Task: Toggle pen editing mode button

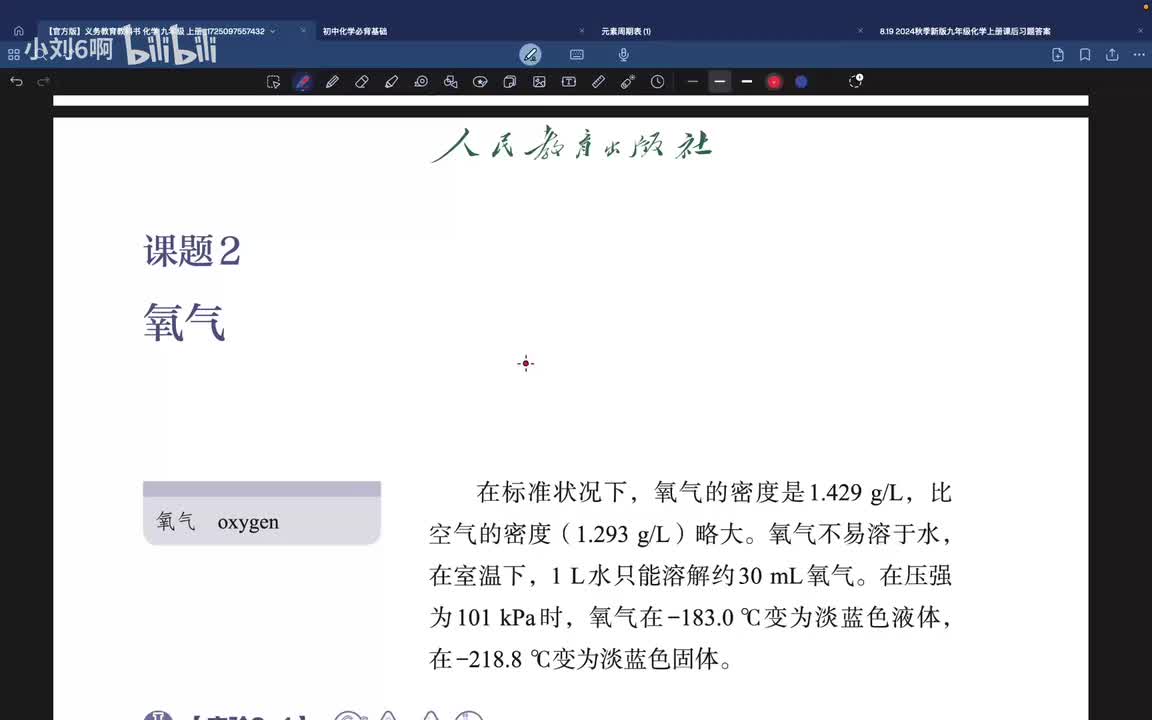Action: pyautogui.click(x=530, y=54)
